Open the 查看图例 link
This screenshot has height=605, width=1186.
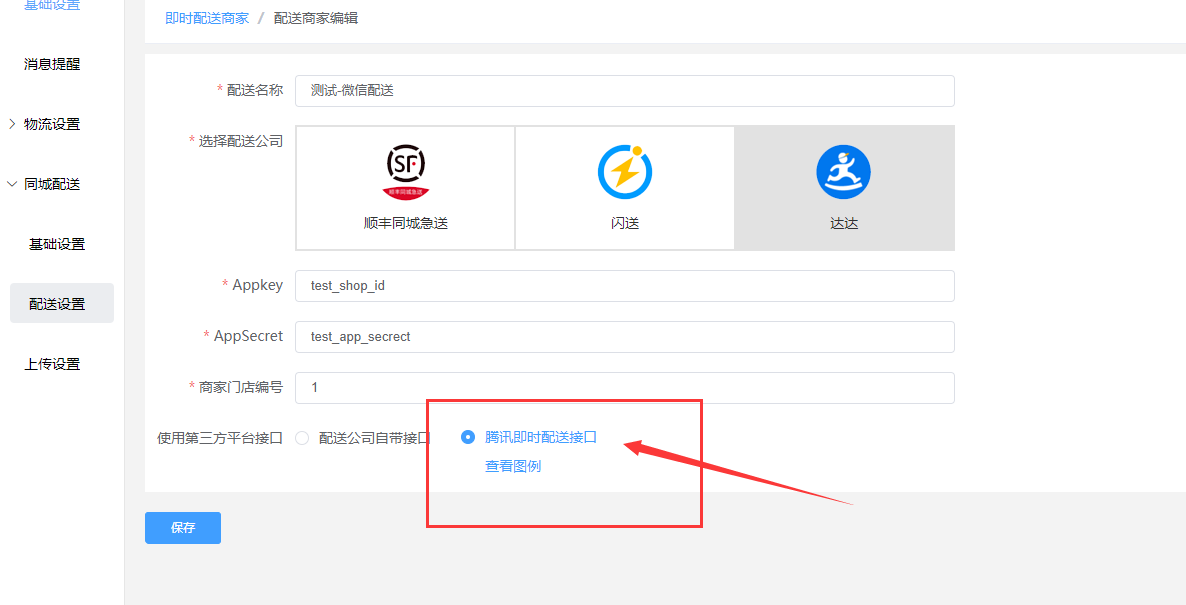point(513,466)
